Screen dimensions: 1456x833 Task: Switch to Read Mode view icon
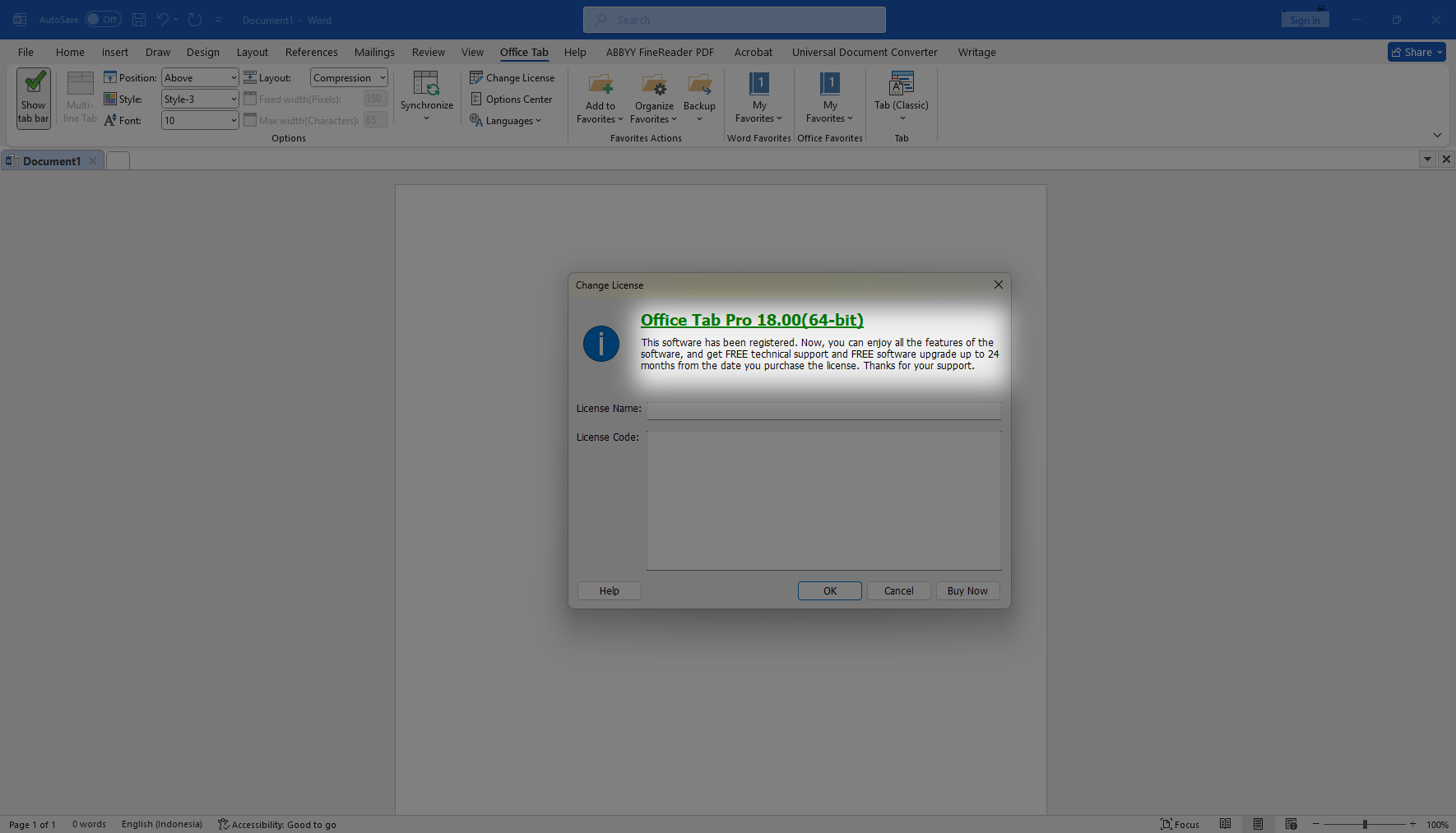click(x=1225, y=824)
